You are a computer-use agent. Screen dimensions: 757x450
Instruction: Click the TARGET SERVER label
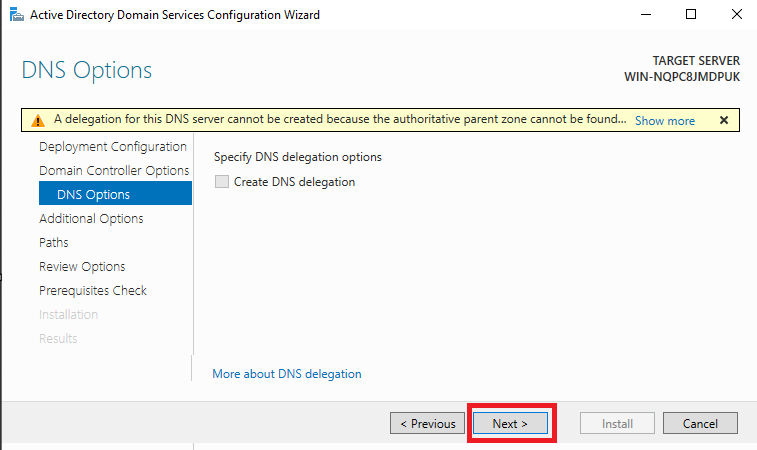click(x=696, y=60)
